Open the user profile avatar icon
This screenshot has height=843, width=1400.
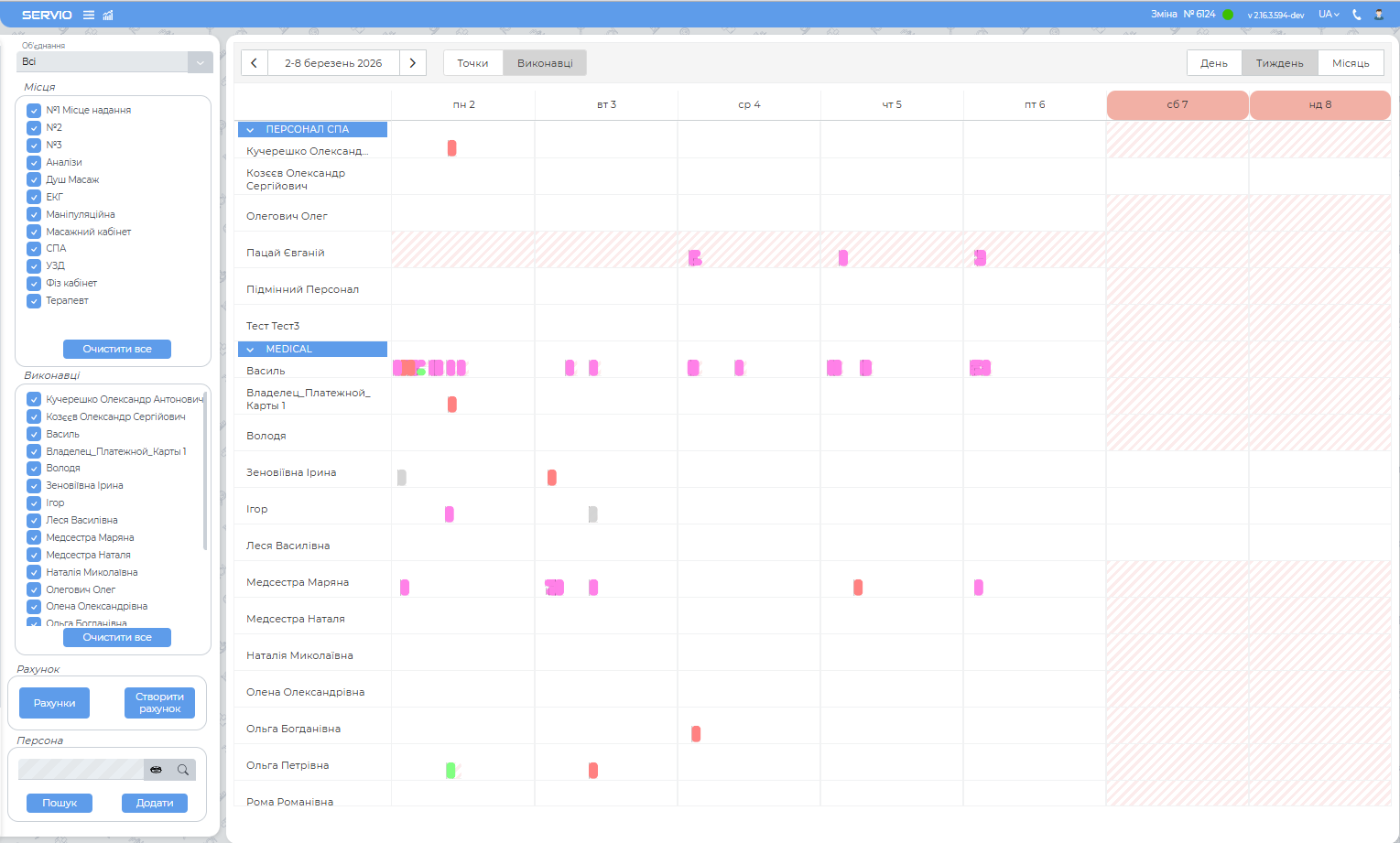(1379, 15)
